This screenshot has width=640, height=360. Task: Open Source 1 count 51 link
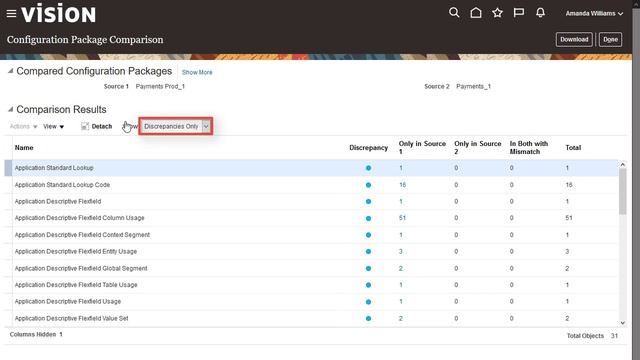tap(402, 218)
